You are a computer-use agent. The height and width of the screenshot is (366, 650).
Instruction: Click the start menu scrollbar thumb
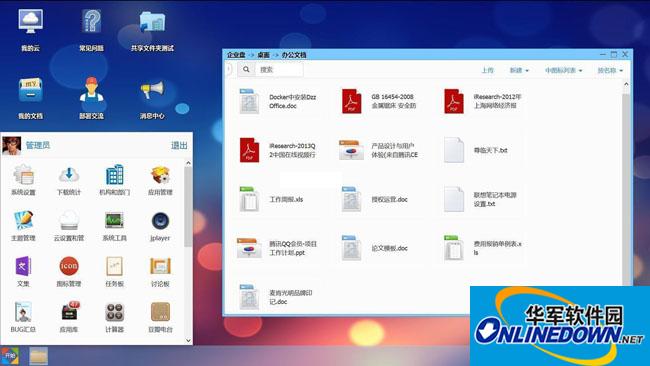(188, 206)
